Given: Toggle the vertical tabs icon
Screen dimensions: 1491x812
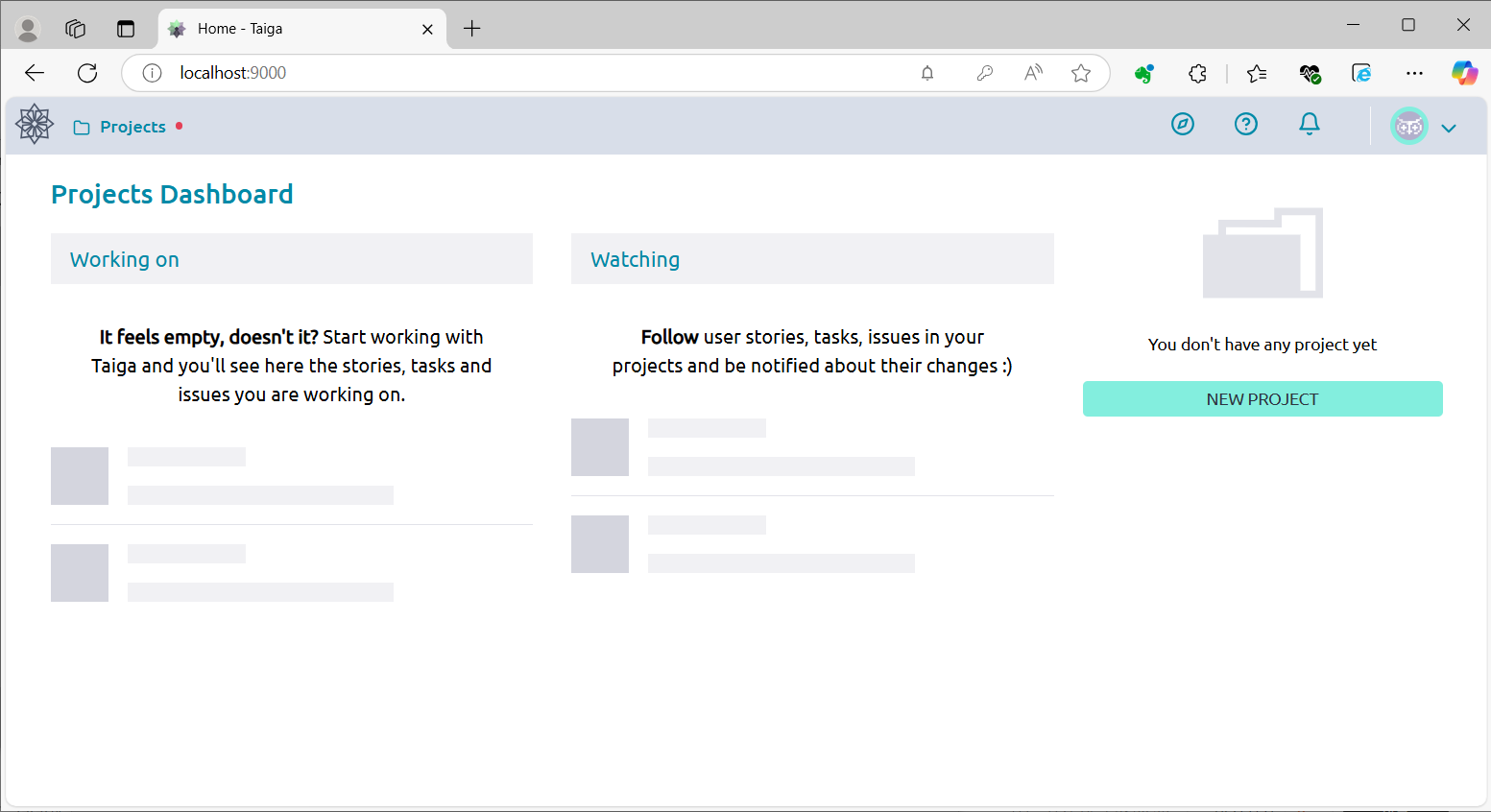Looking at the screenshot, I should pyautogui.click(x=126, y=29).
